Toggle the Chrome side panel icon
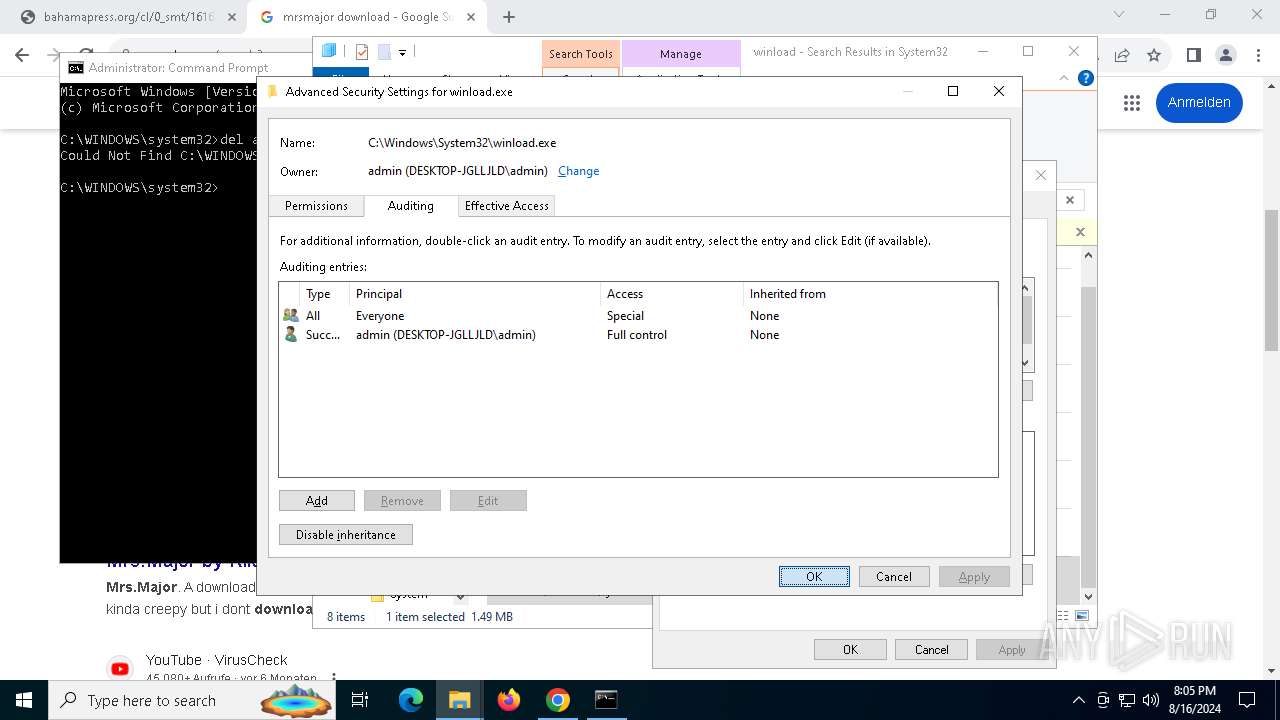Viewport: 1280px width, 720px height. click(x=1193, y=56)
